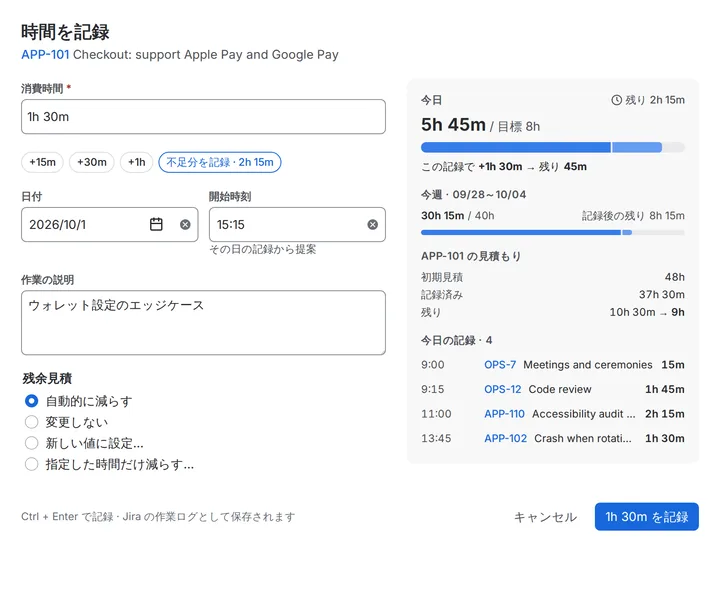Viewport: 720px width, 614px height.
Task: Add one hour with +1h chip
Action: pyautogui.click(x=136, y=162)
